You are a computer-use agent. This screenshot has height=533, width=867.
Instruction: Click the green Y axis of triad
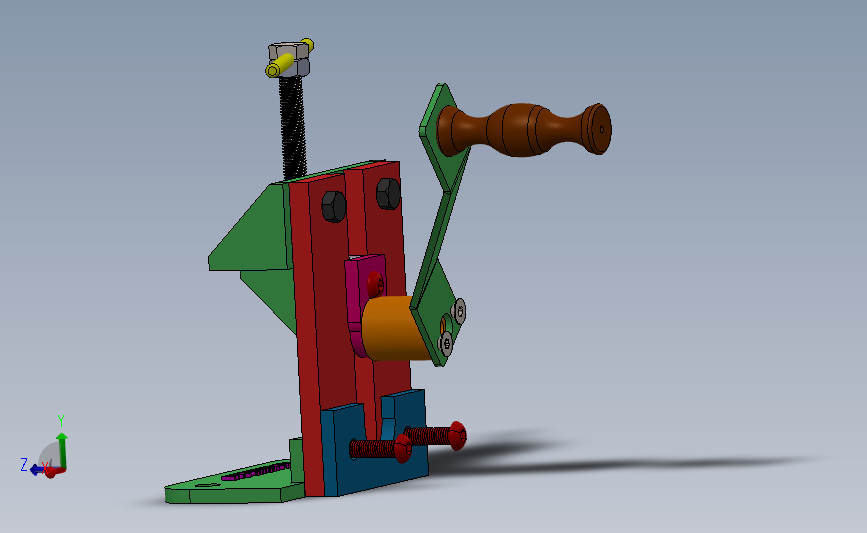62,451
